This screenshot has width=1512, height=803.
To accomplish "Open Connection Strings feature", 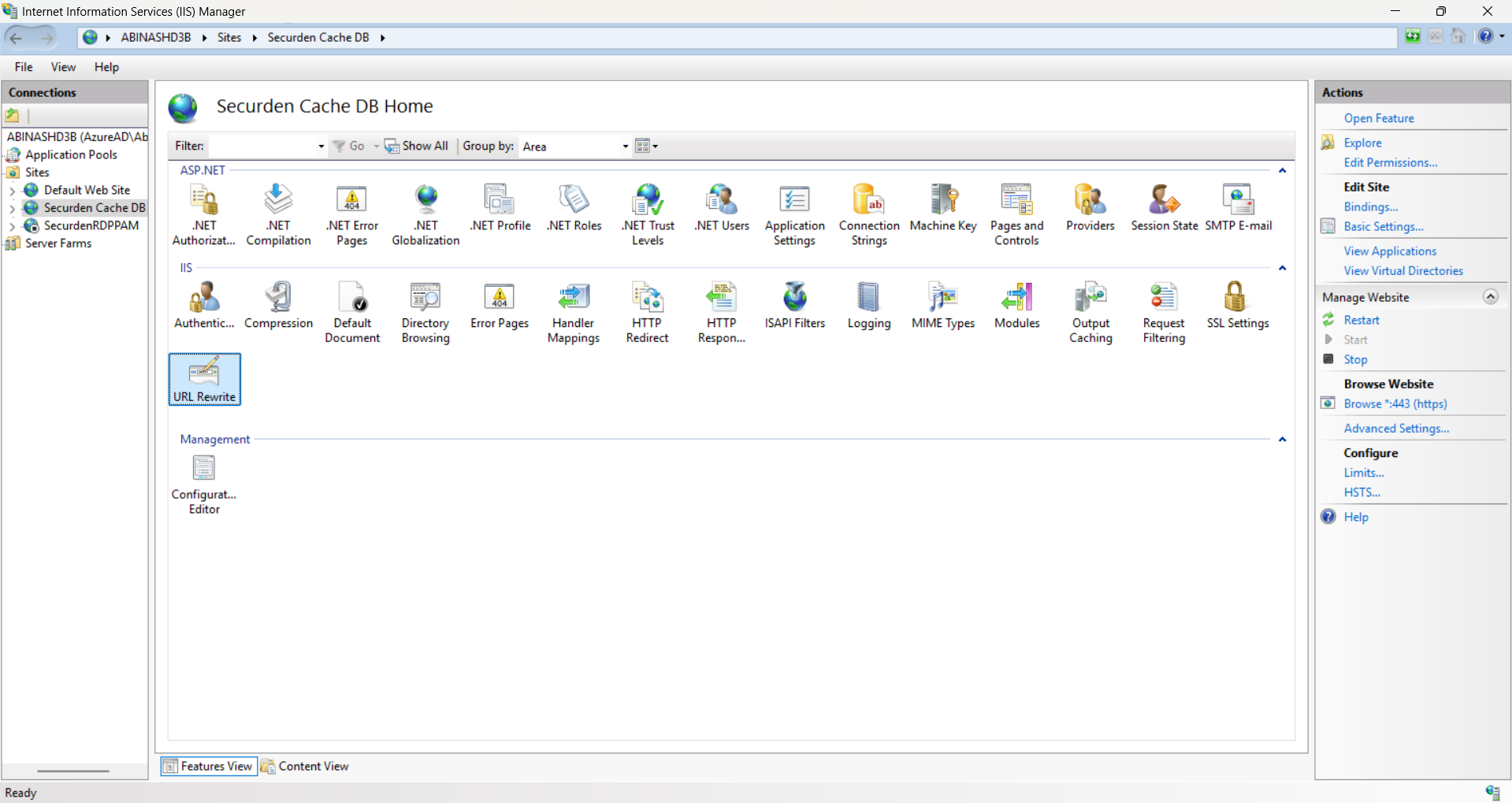I will [x=869, y=214].
